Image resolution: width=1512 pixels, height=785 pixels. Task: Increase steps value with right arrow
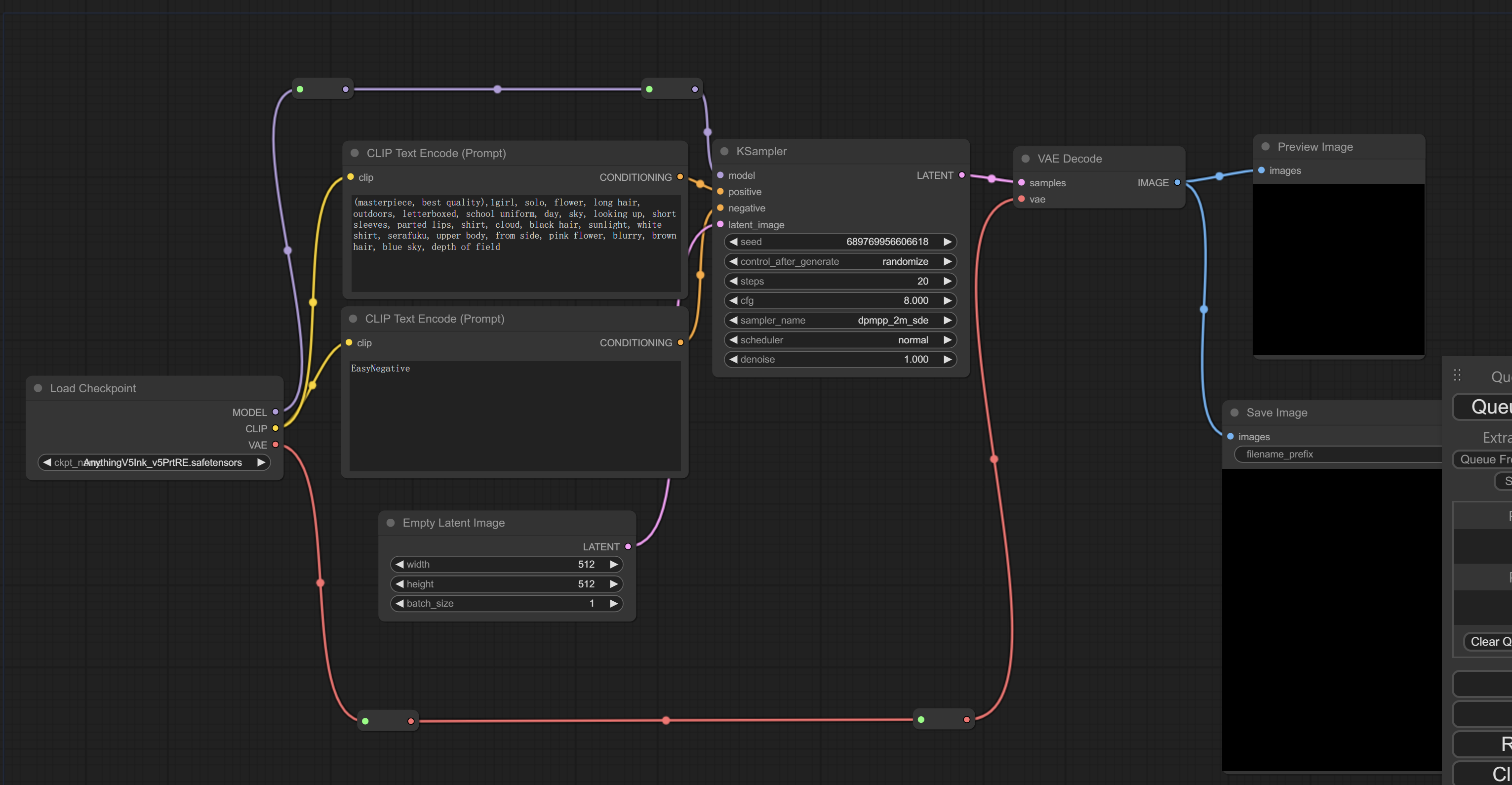[948, 281]
